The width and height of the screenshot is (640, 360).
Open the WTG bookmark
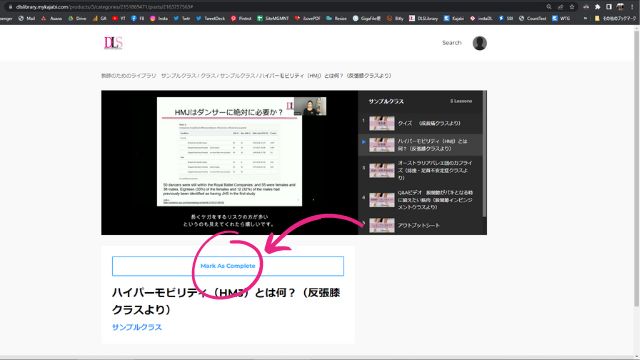561,18
